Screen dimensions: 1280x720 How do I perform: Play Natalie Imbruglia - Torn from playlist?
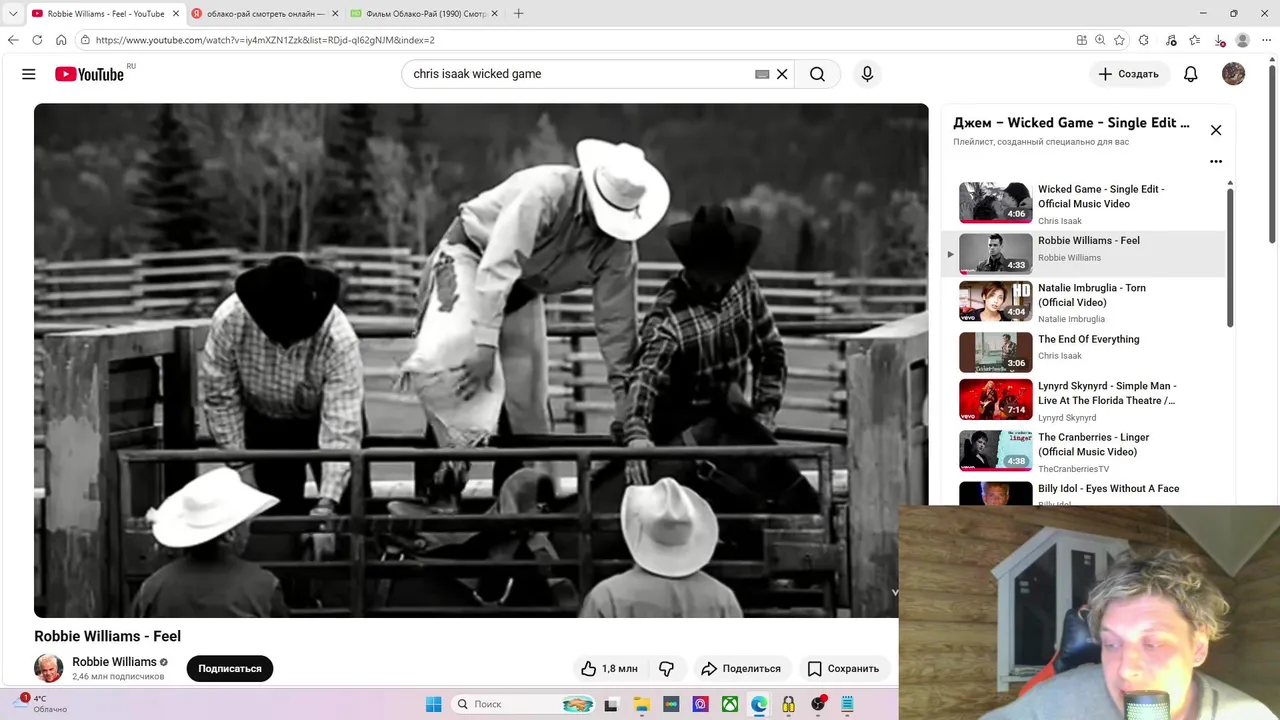click(x=1083, y=303)
